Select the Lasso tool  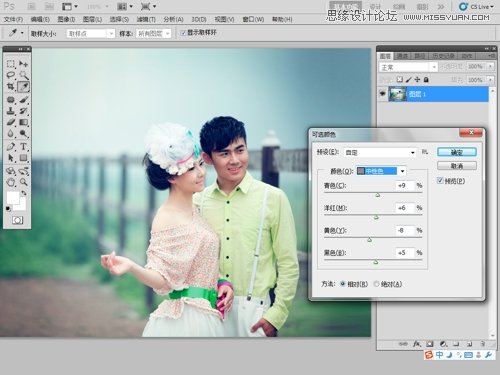point(11,75)
